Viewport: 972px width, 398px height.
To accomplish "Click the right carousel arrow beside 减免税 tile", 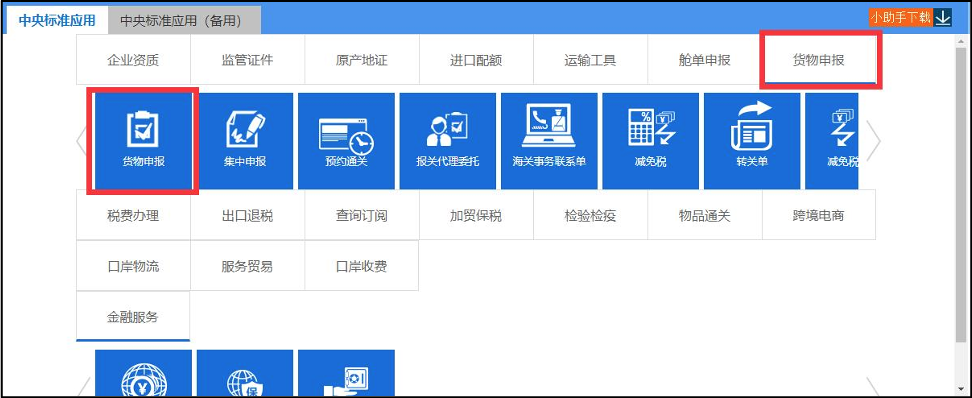I will tap(873, 141).
